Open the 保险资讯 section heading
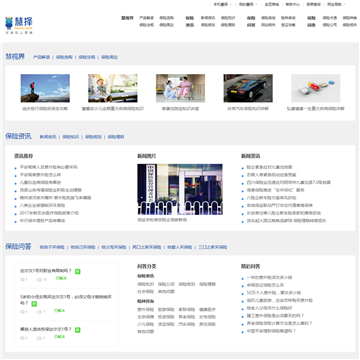The height and width of the screenshot is (360, 360). coord(18,136)
